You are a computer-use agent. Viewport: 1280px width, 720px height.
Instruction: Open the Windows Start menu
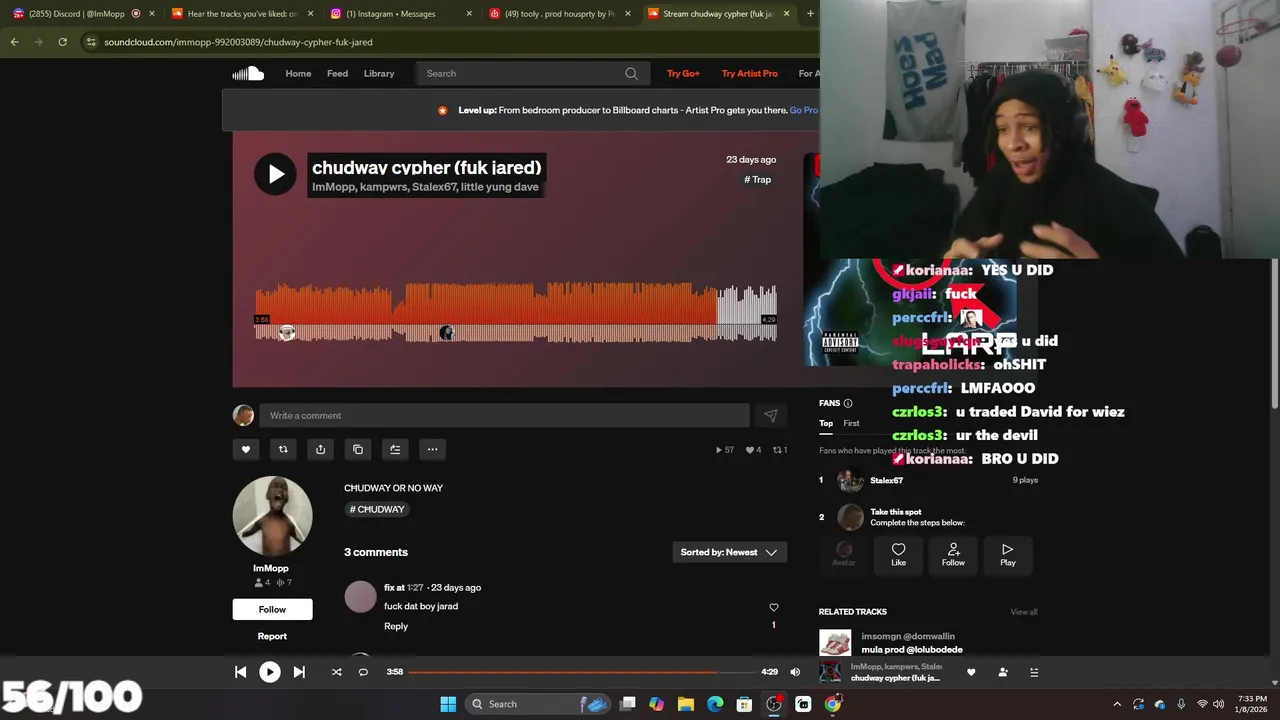448,704
